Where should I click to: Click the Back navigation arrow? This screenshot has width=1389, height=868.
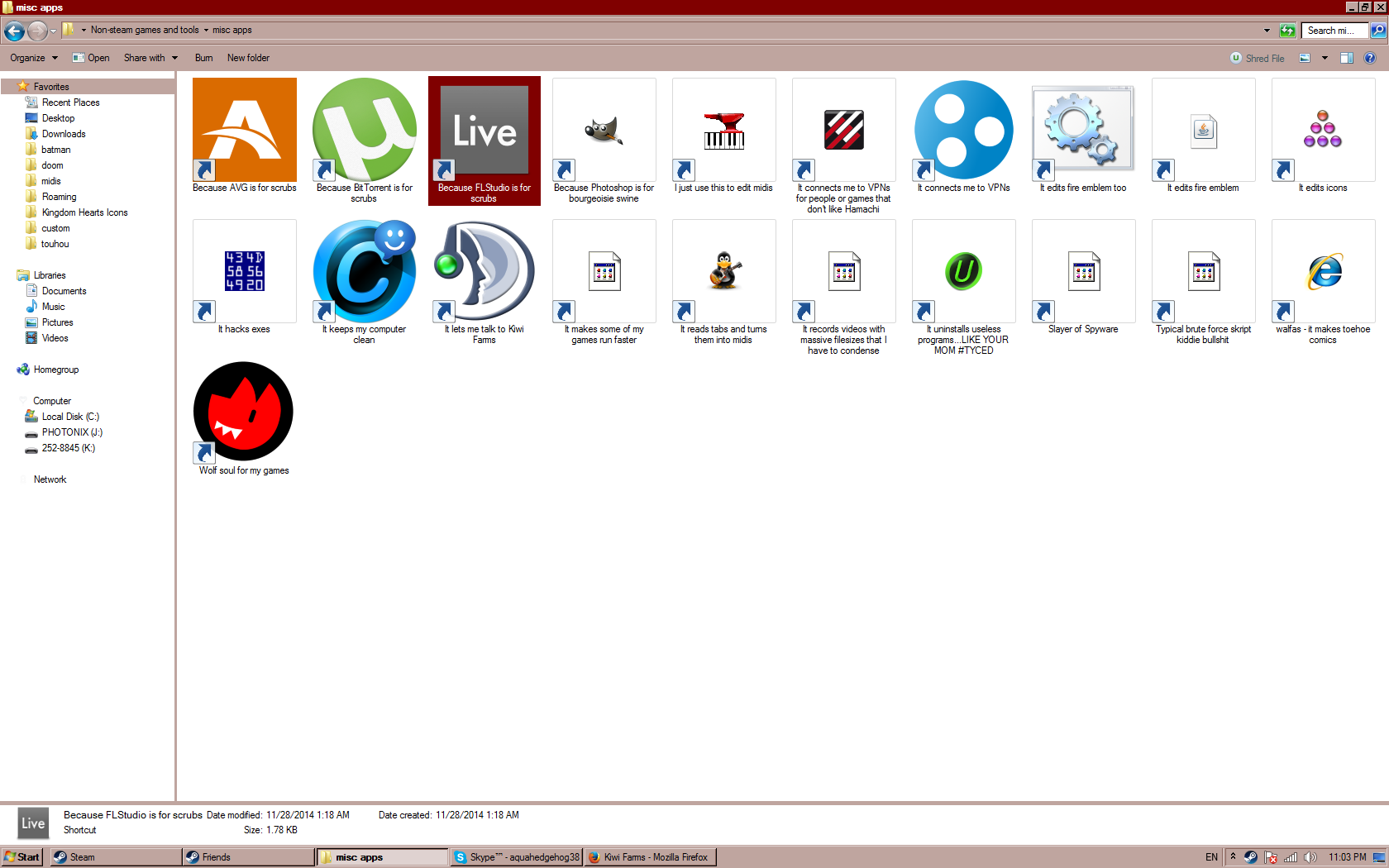14,31
